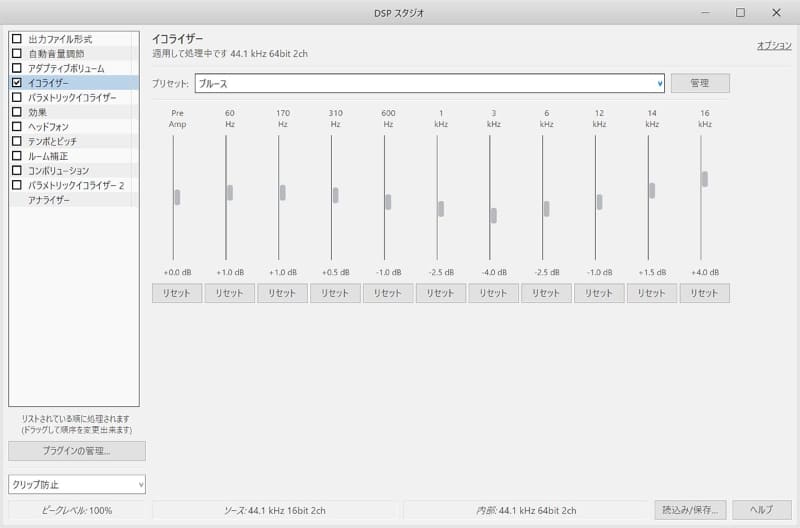The height and width of the screenshot is (528, 800).
Task: Click the 310 Hz slider handle
Action: point(335,195)
